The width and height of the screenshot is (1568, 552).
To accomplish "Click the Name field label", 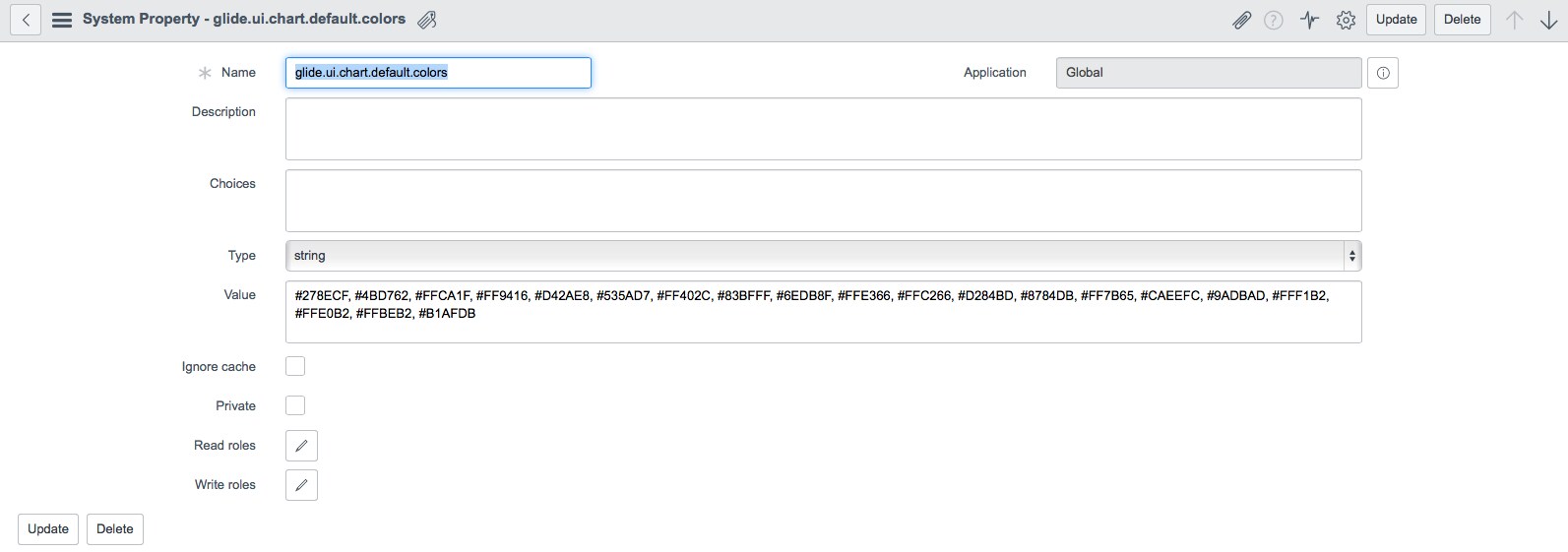I will [x=238, y=73].
